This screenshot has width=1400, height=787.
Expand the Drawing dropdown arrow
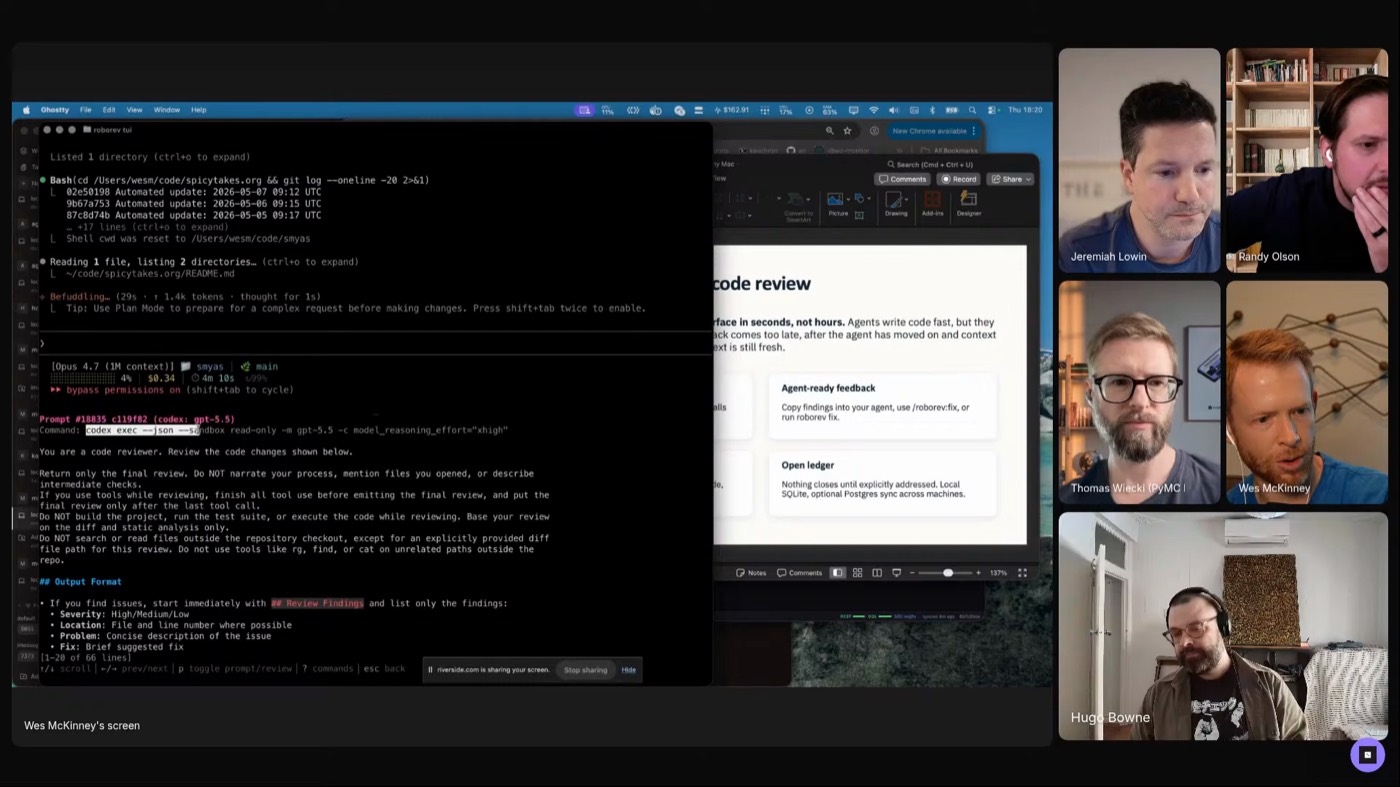click(x=906, y=199)
